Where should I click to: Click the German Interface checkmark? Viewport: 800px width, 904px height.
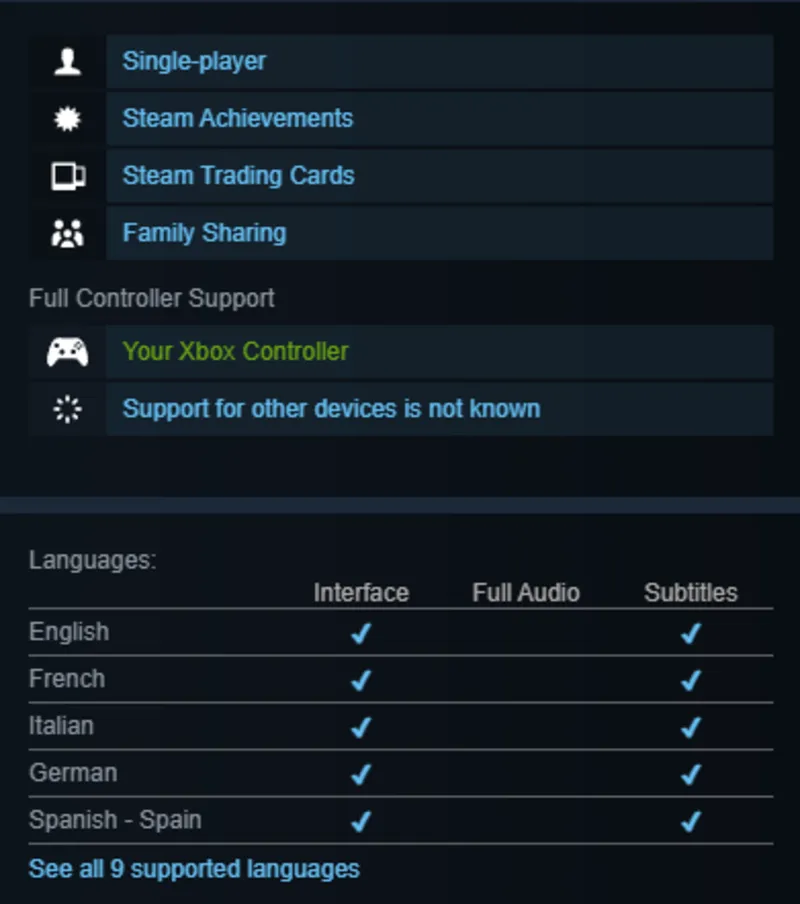361,774
